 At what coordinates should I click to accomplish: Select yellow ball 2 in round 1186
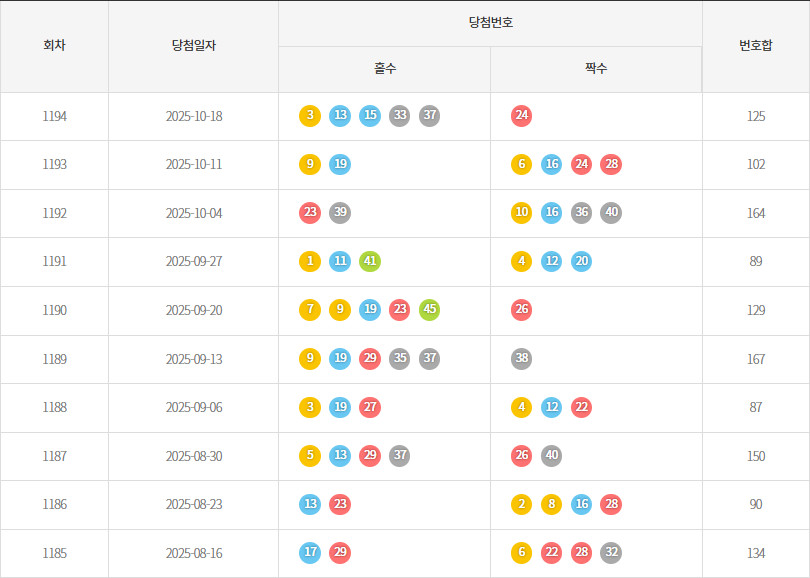(521, 504)
